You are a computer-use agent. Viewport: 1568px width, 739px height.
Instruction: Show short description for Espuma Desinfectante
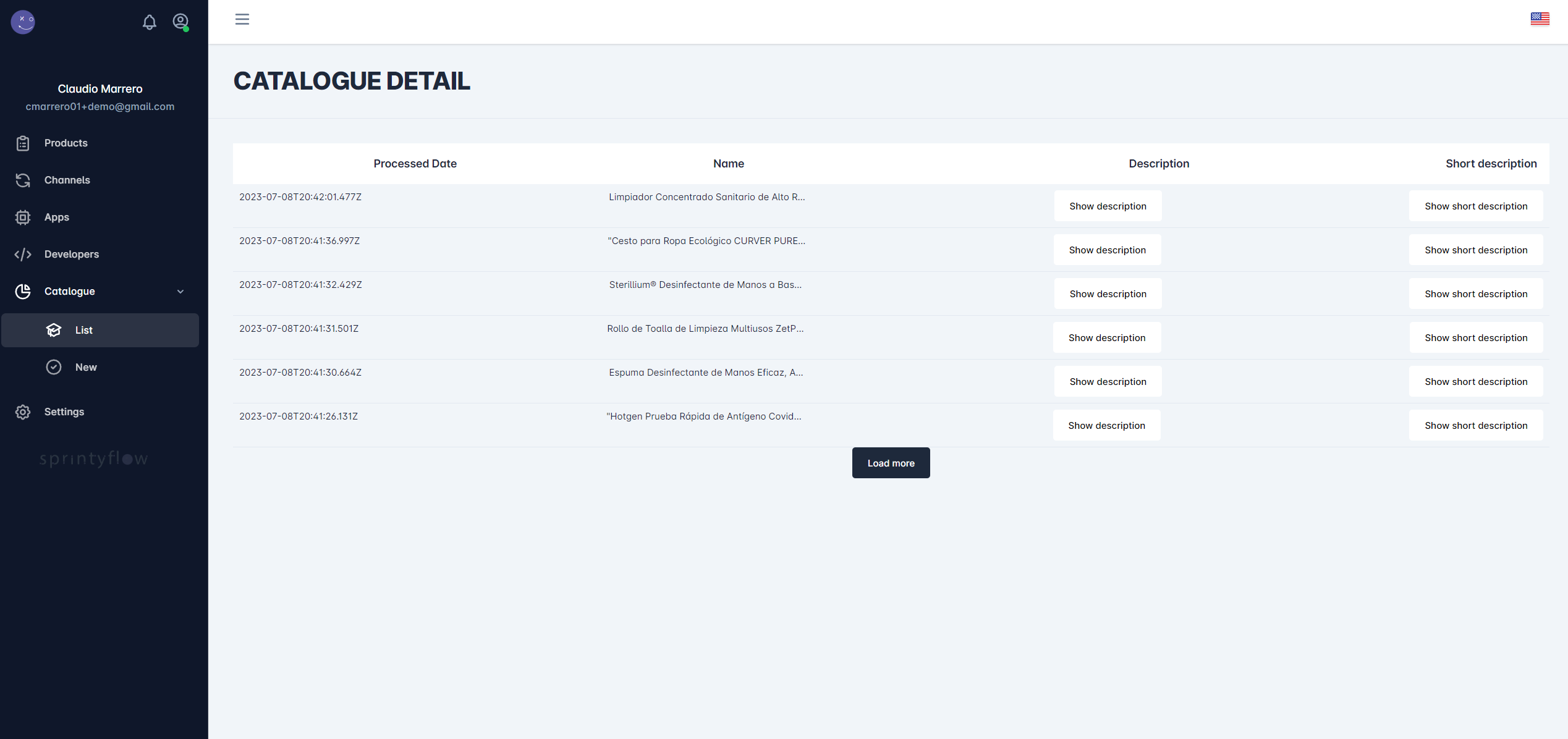point(1476,381)
